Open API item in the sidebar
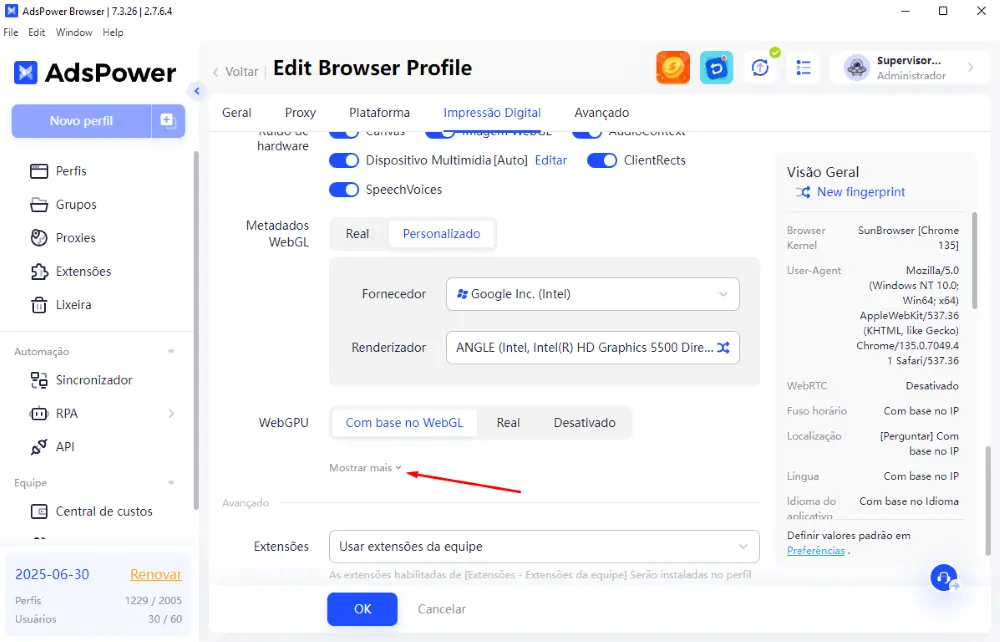1000x642 pixels. coord(53,447)
